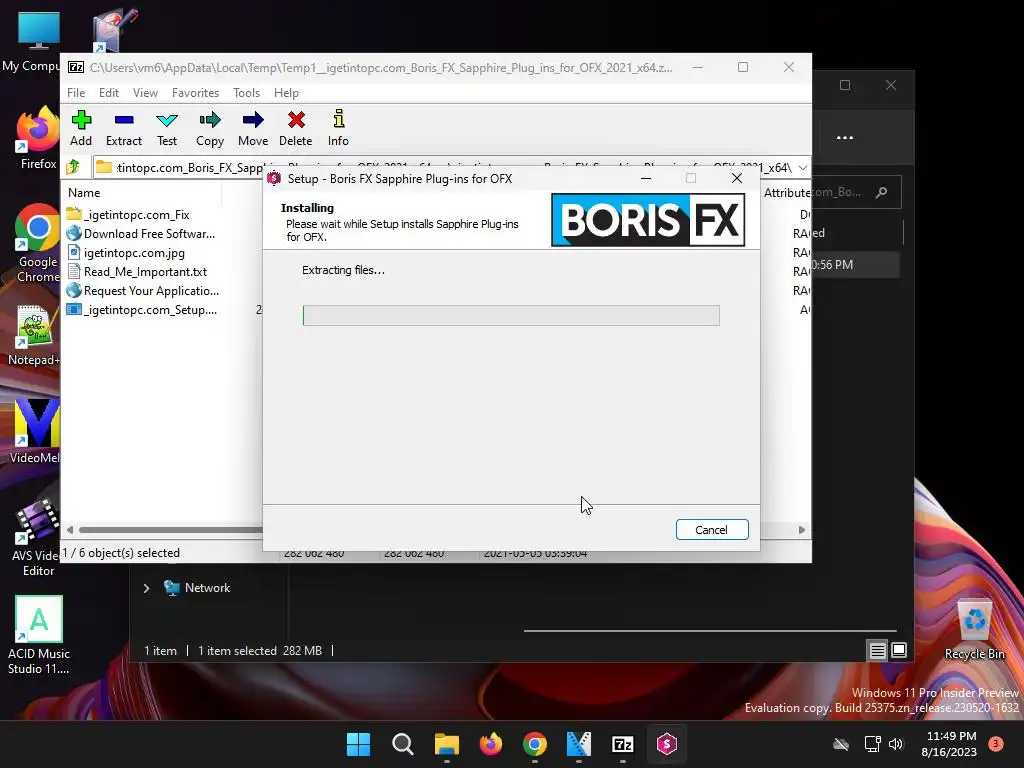Open the VideoMeld desktop shortcut
This screenshot has height=768, width=1024.
point(35,431)
